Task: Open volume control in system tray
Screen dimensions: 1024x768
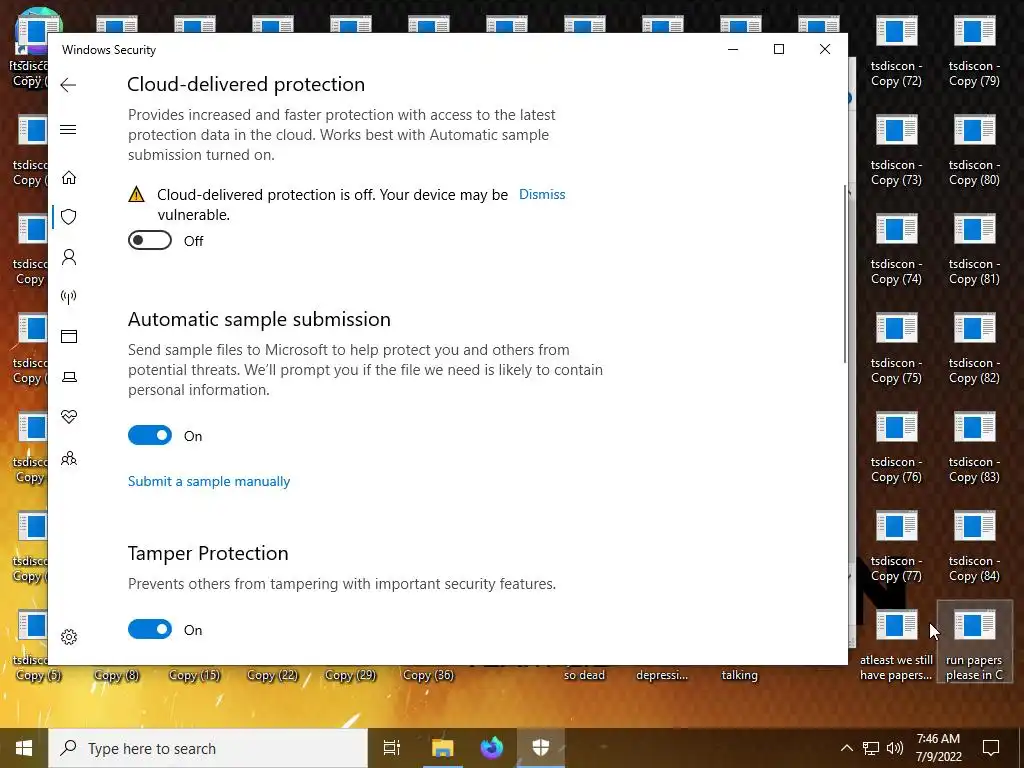Action: pyautogui.click(x=895, y=748)
